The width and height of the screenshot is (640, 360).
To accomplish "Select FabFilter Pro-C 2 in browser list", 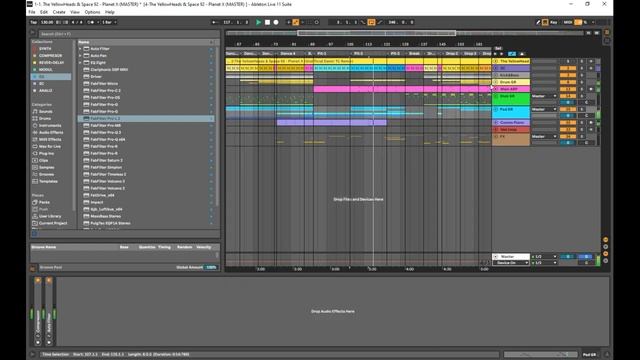I will coord(146,90).
